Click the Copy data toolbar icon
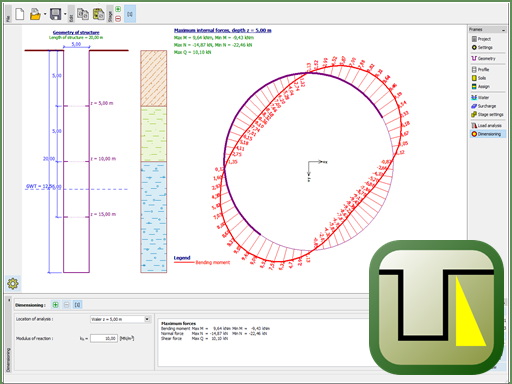The image size is (512, 384). [83, 14]
